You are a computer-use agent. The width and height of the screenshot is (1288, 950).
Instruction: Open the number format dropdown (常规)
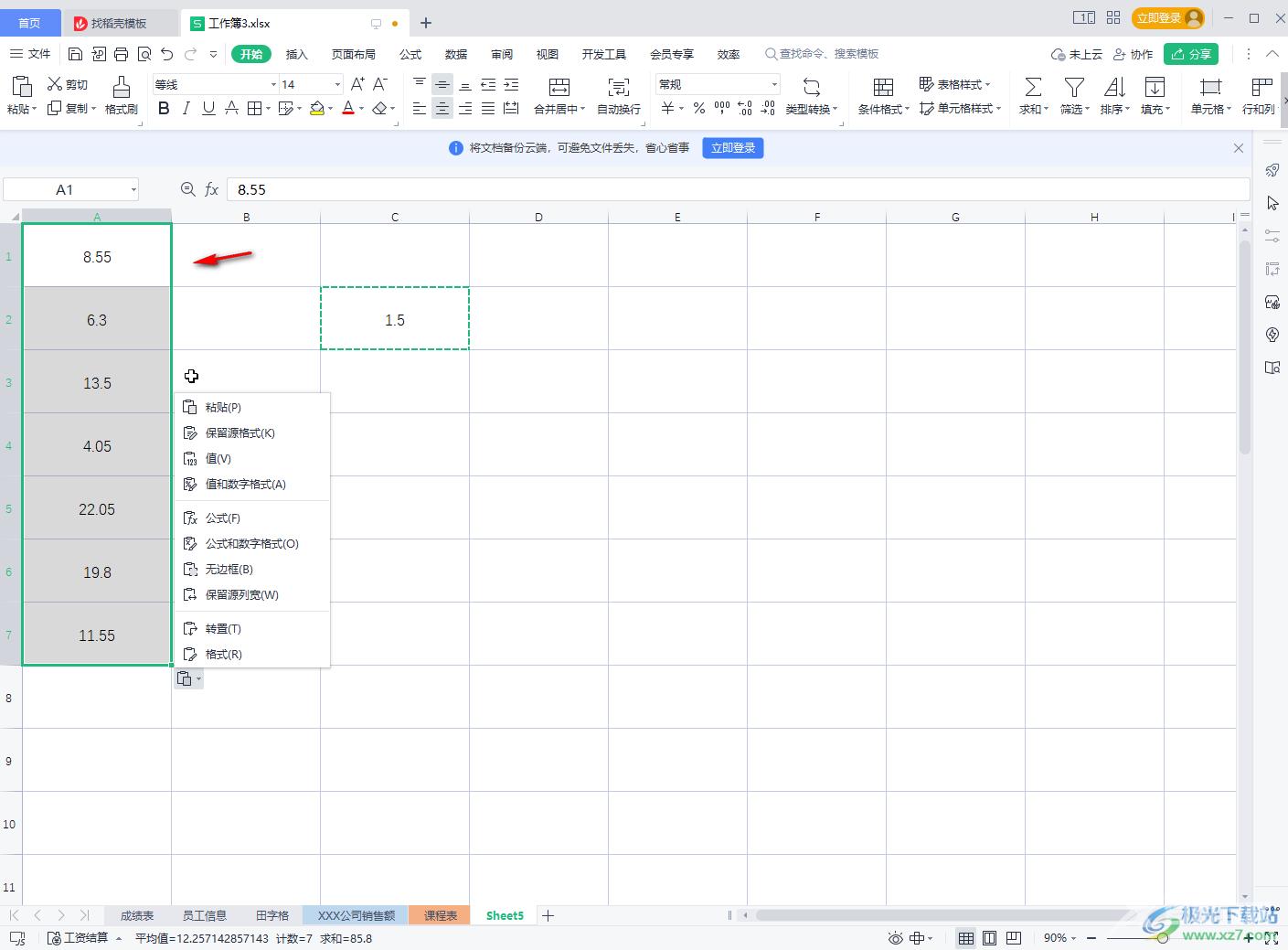pyautogui.click(x=774, y=84)
